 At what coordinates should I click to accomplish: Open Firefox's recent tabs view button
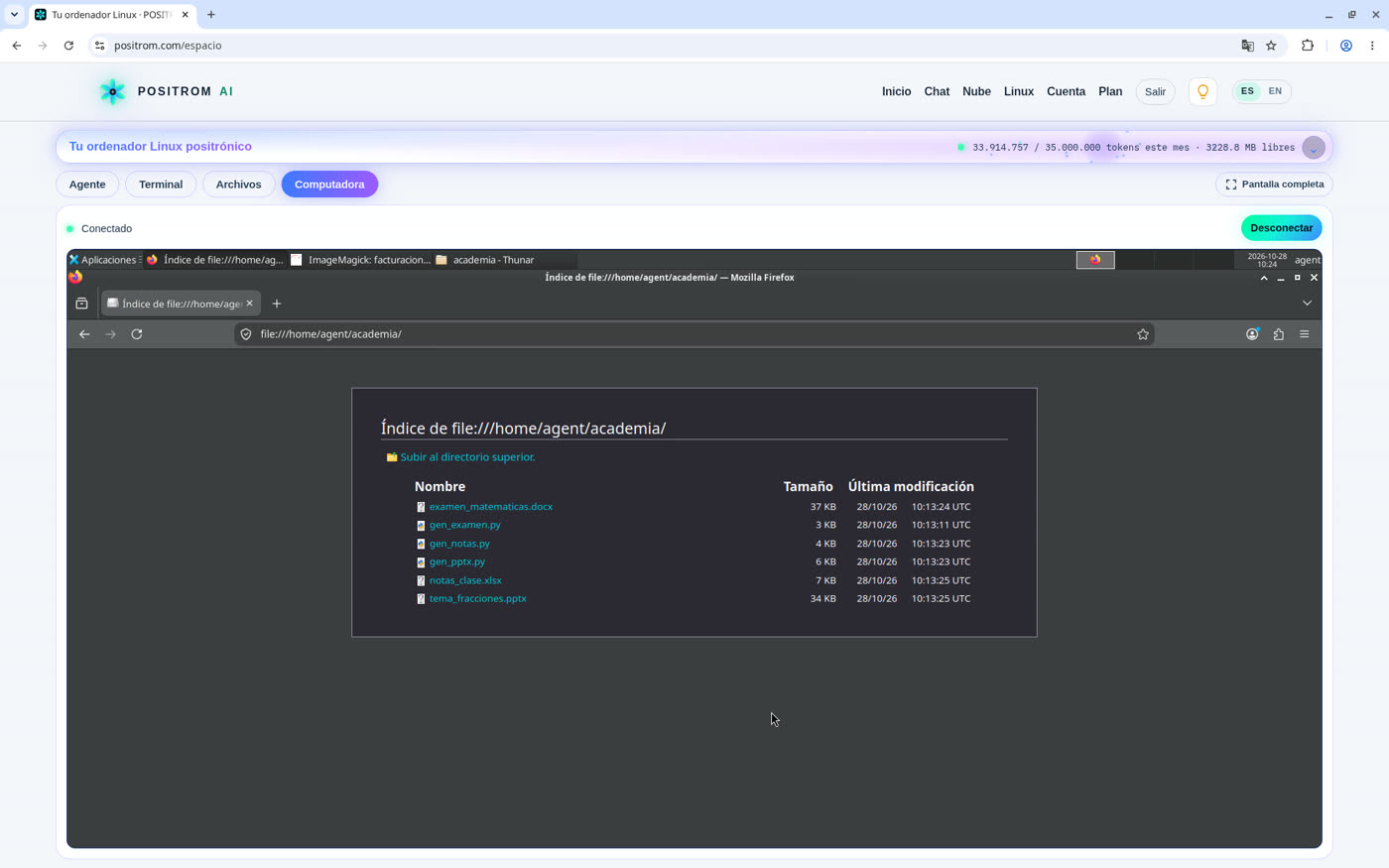click(82, 304)
